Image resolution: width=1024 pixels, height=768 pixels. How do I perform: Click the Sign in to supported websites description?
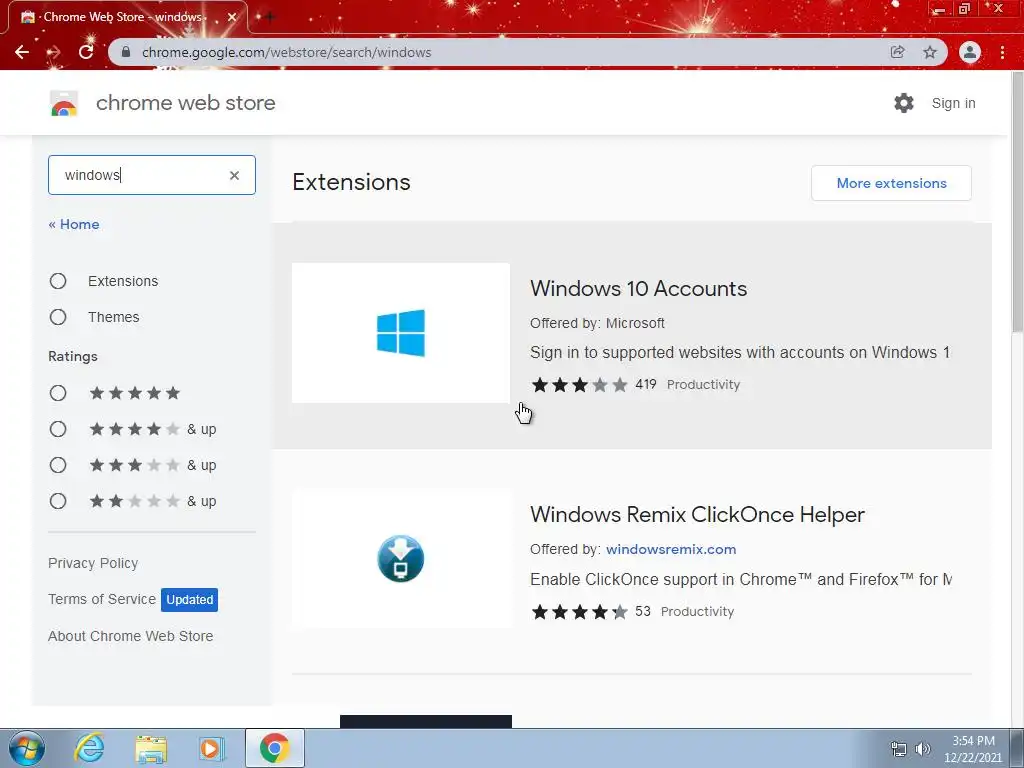pyautogui.click(x=739, y=353)
